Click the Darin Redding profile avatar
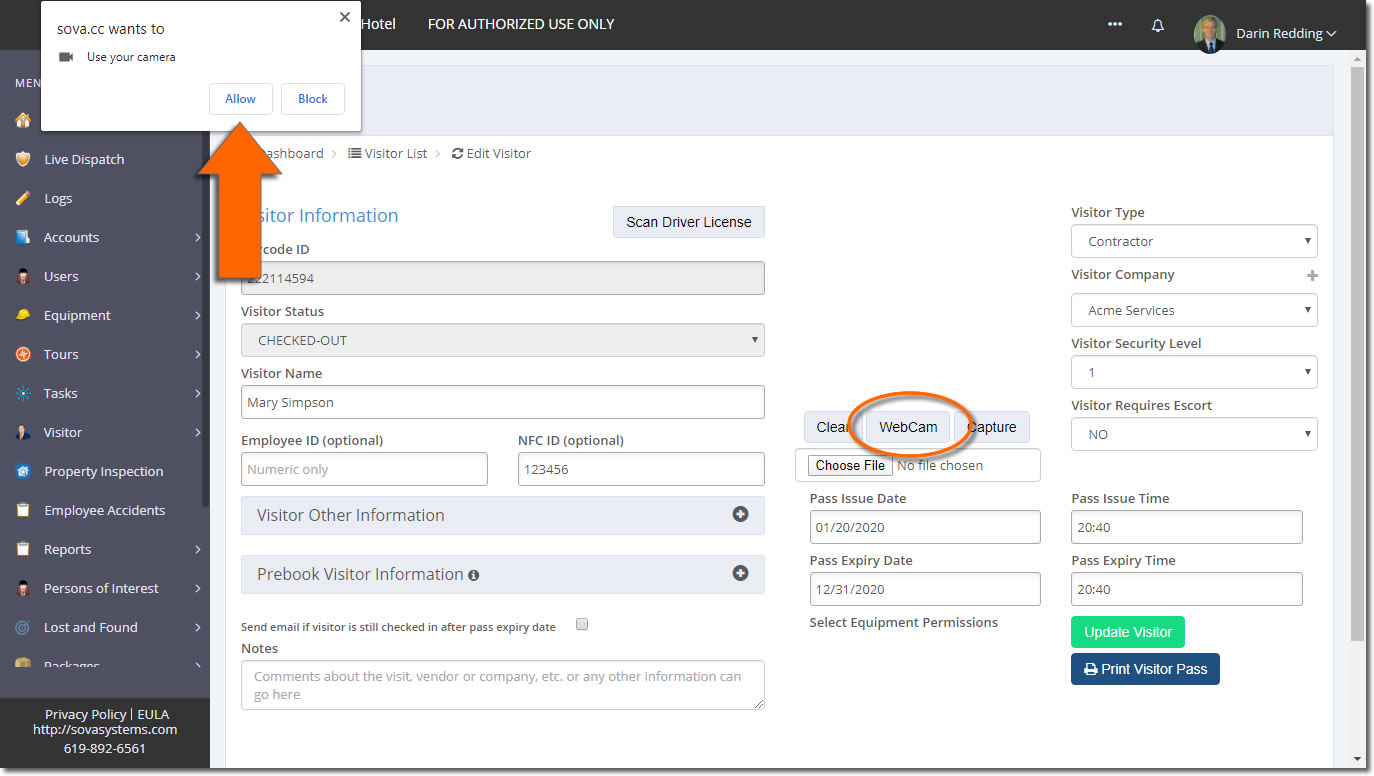 (x=1209, y=34)
